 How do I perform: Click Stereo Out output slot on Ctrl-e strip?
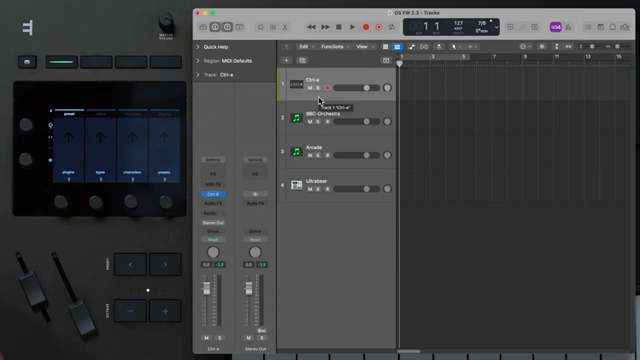click(x=213, y=223)
